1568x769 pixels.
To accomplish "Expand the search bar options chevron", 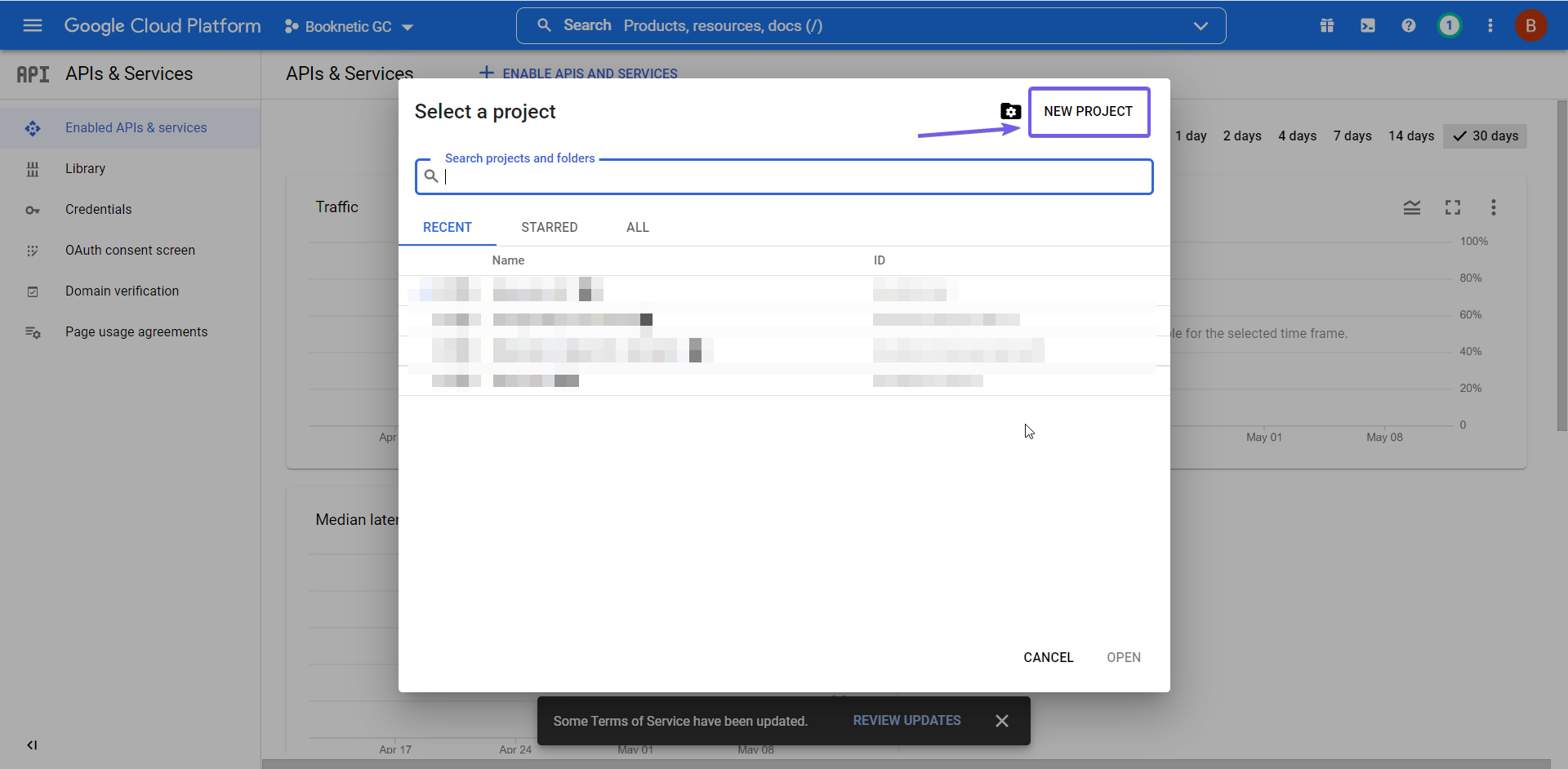I will coord(1200,25).
